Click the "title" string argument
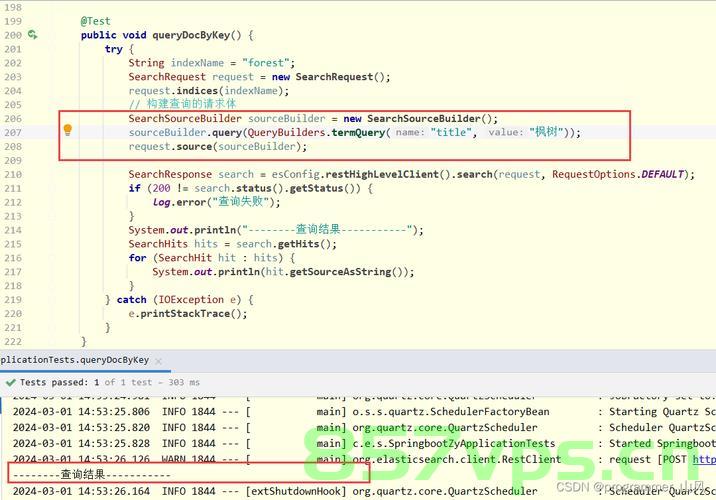 pos(451,132)
